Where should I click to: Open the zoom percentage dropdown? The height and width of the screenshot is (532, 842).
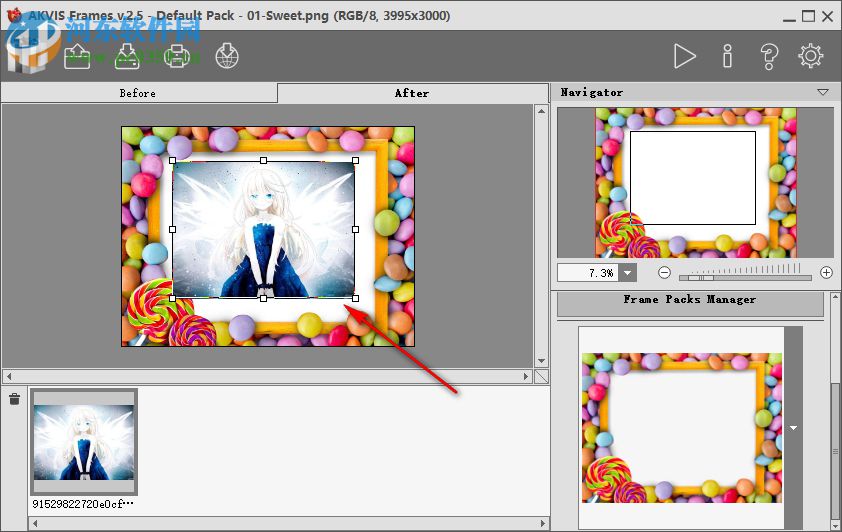click(x=627, y=273)
